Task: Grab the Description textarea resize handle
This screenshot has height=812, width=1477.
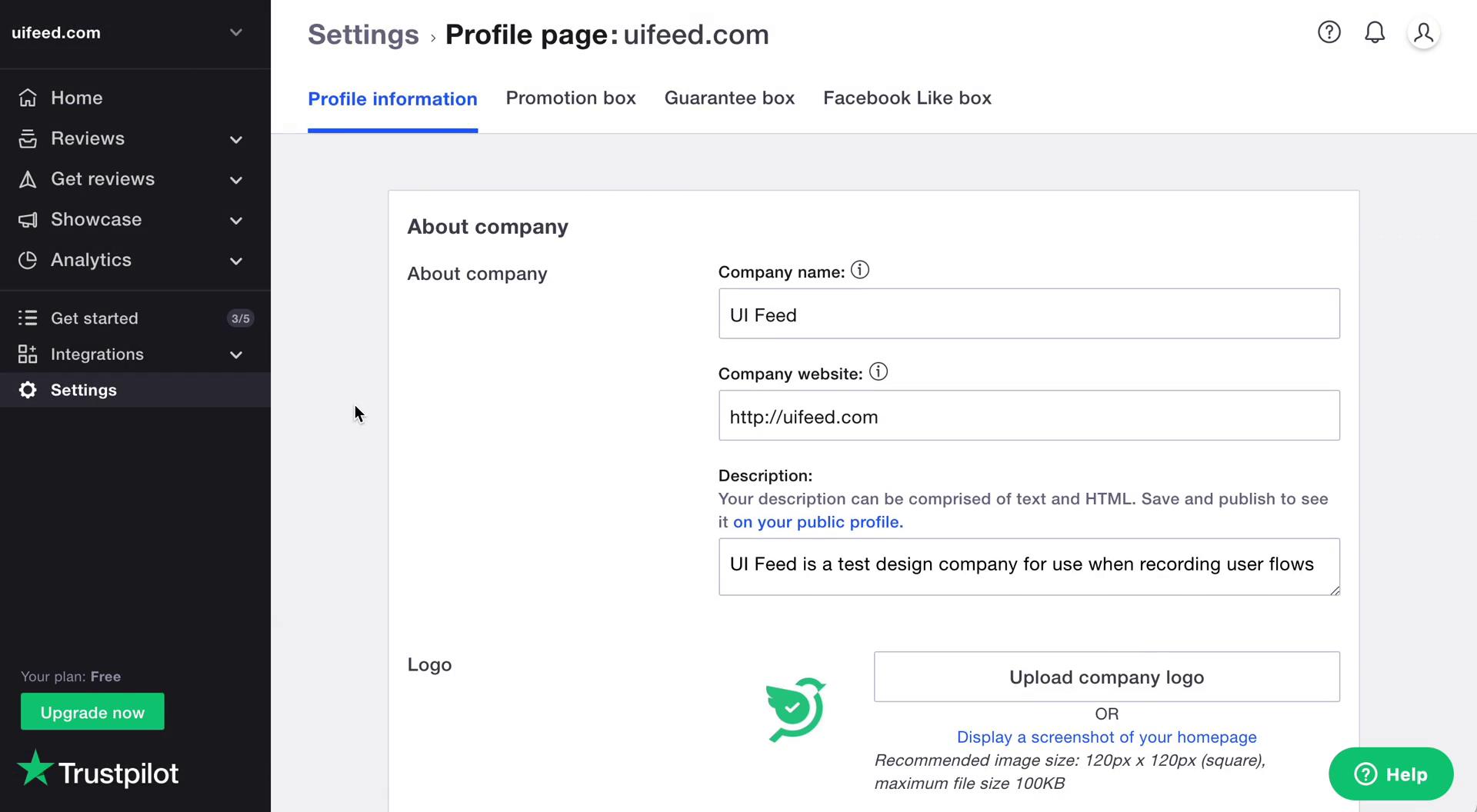Action: (x=1335, y=591)
